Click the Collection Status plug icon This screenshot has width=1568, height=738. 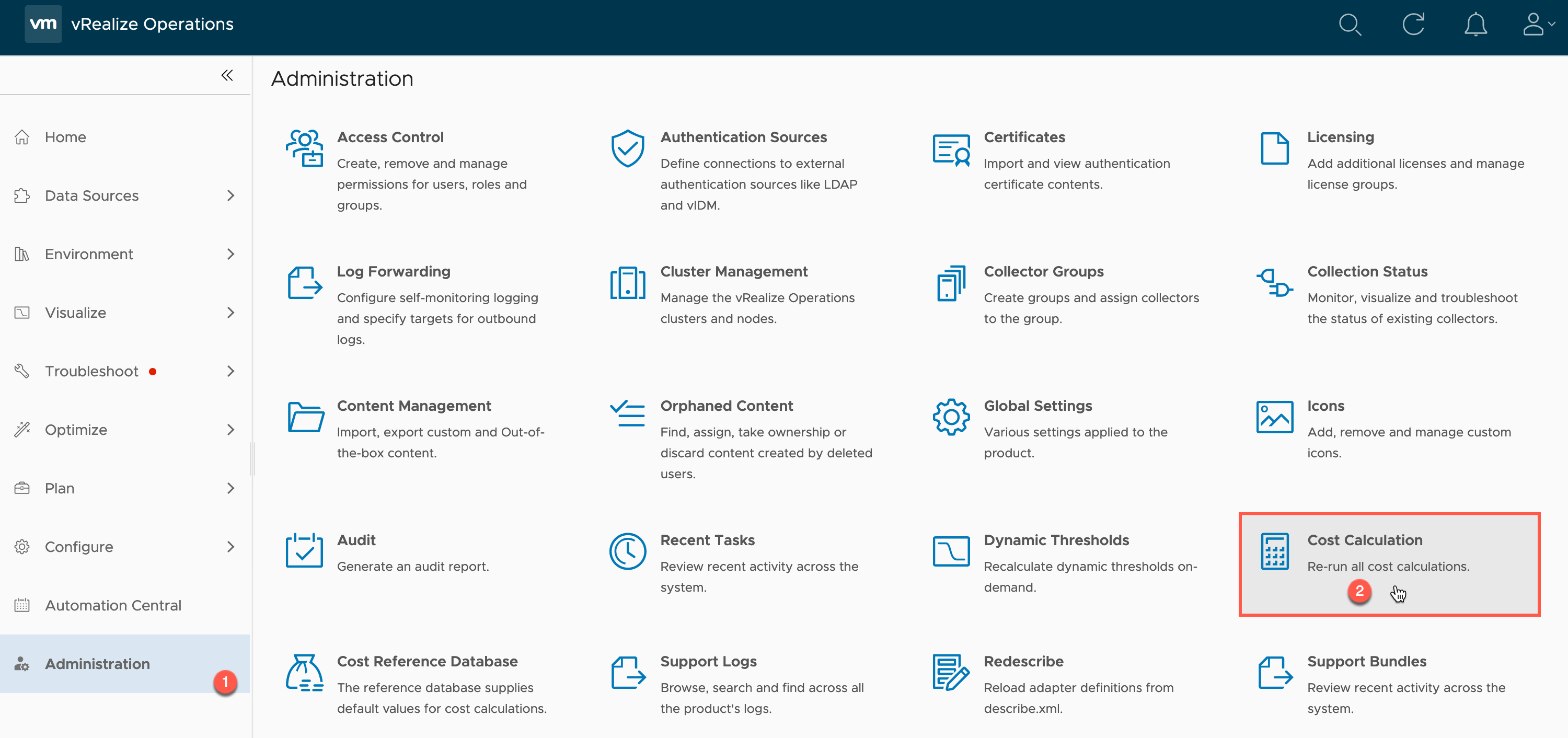point(1275,283)
